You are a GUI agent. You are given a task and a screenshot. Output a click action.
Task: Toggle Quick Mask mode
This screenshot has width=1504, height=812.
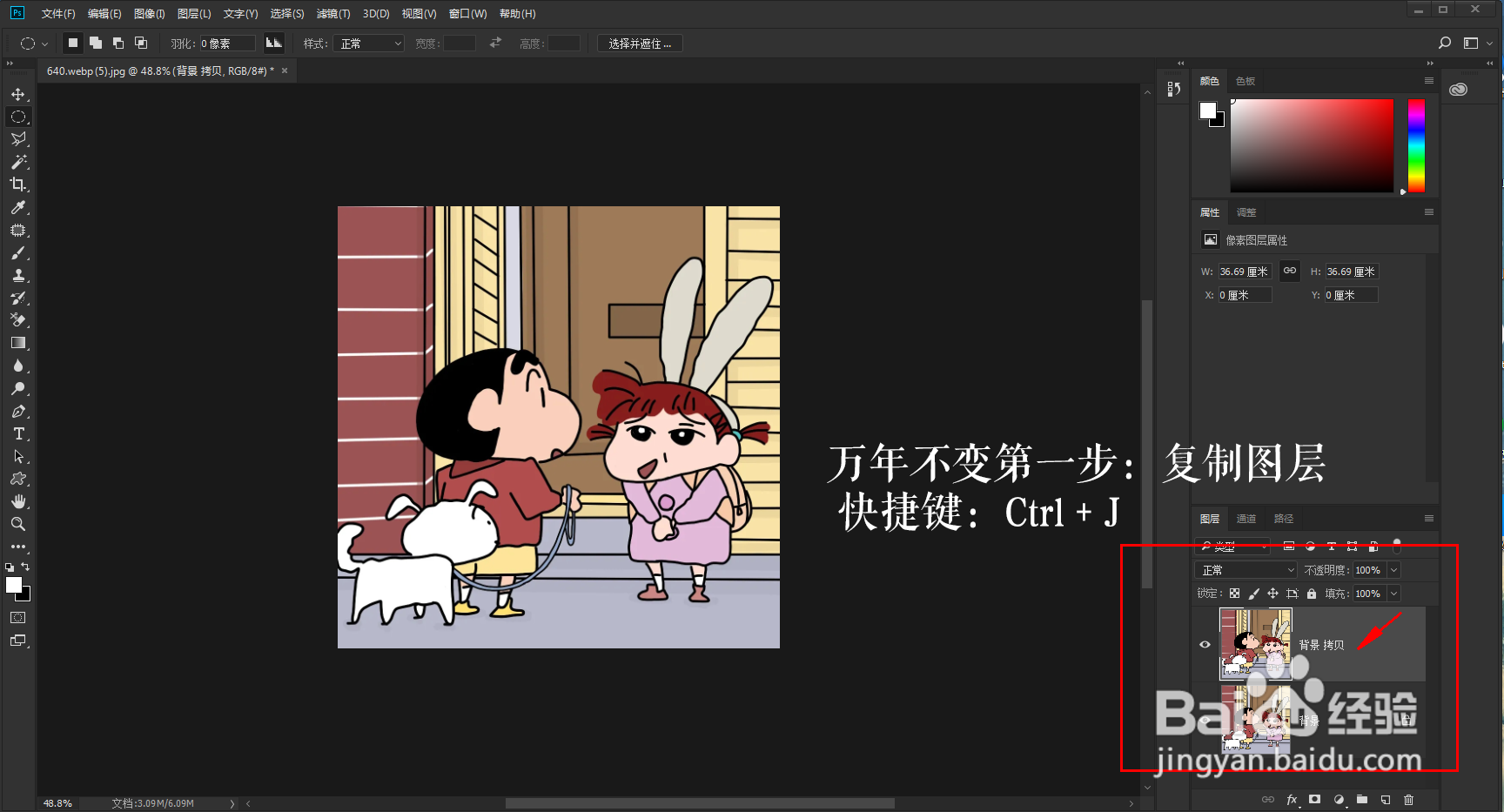[18, 617]
